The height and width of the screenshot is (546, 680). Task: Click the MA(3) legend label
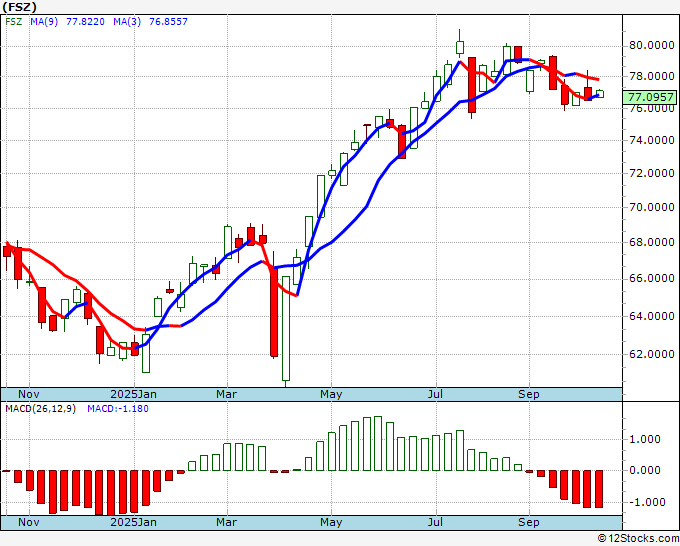[x=127, y=22]
